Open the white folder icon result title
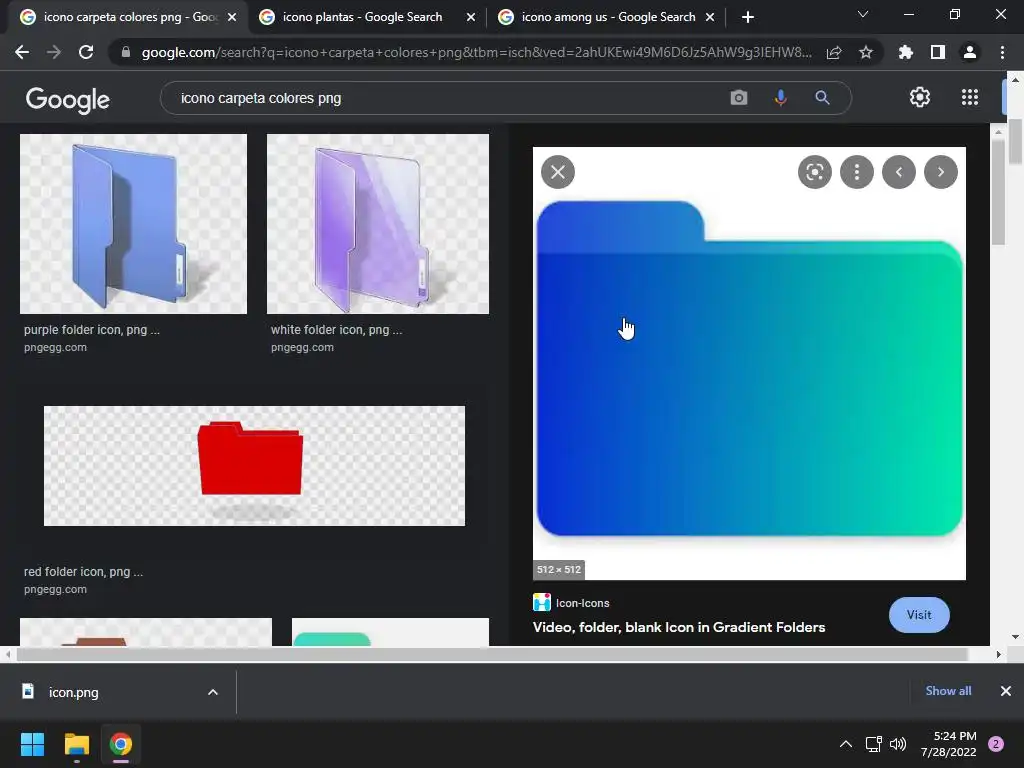 coord(336,330)
